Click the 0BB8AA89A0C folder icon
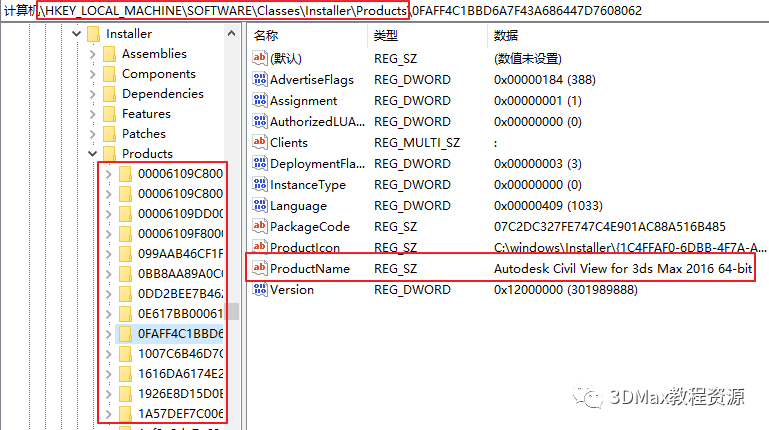The image size is (769, 430). tap(126, 274)
